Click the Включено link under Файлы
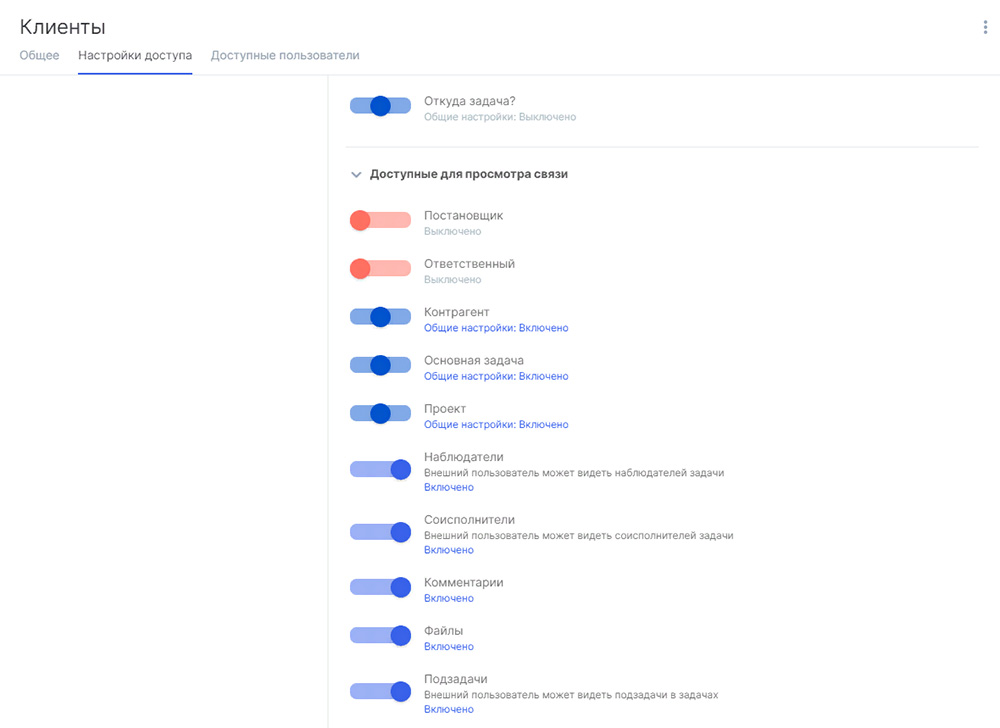This screenshot has height=728, width=1000. (448, 647)
